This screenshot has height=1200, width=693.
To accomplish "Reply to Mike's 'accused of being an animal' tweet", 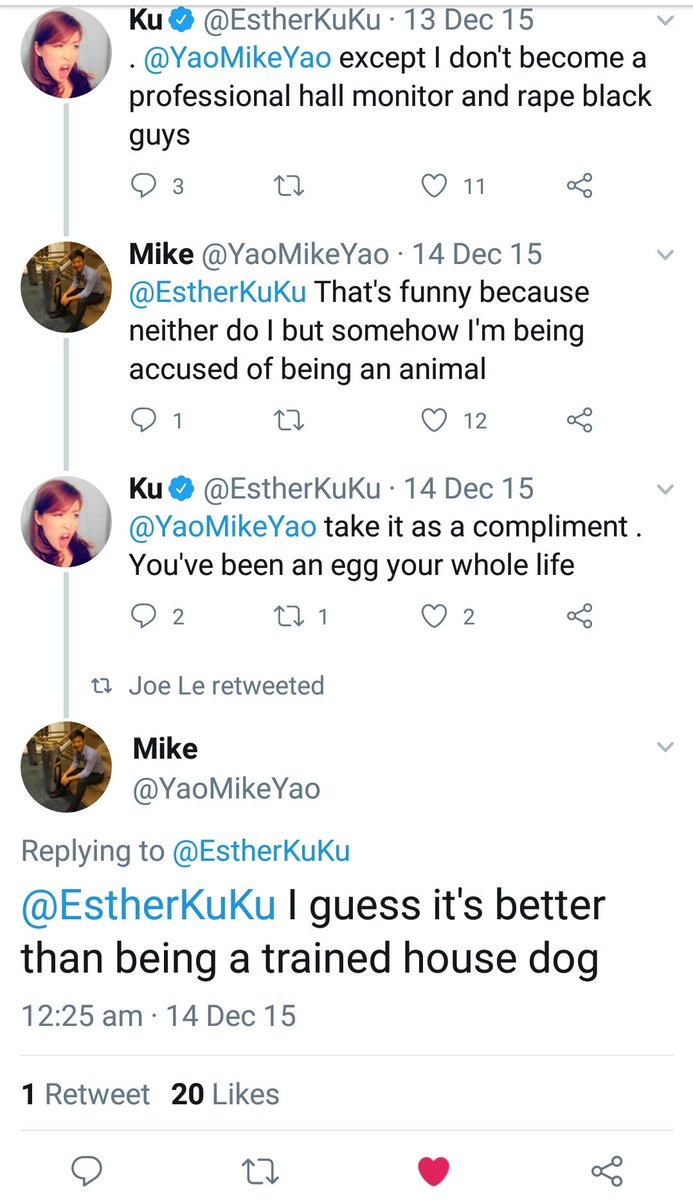I will pos(146,421).
